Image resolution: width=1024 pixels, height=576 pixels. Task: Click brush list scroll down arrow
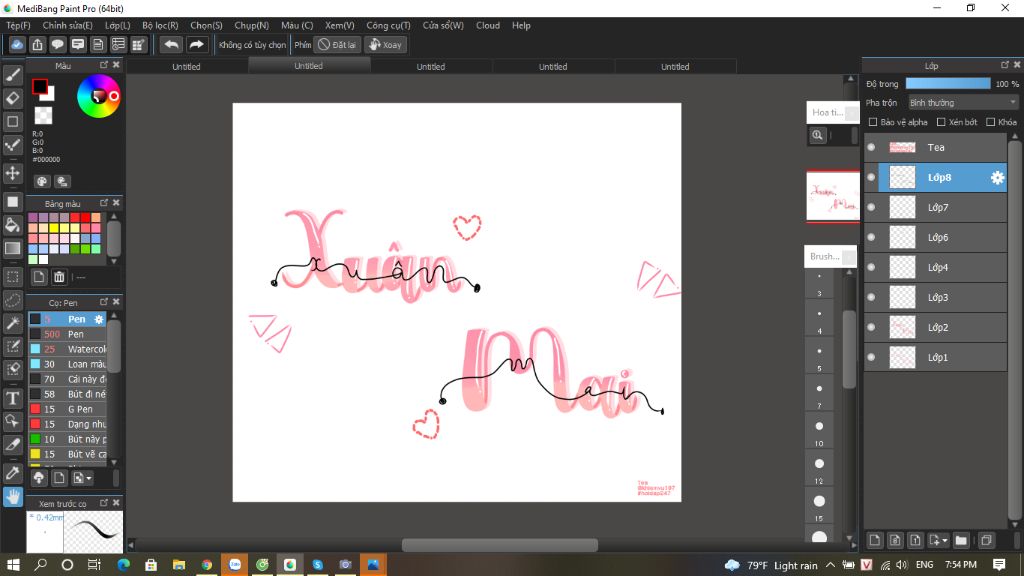(x=114, y=462)
